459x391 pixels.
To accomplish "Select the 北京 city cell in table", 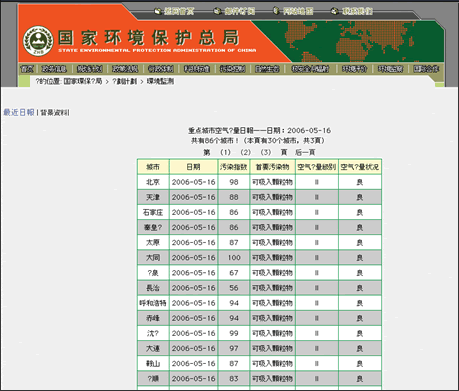I will point(153,182).
